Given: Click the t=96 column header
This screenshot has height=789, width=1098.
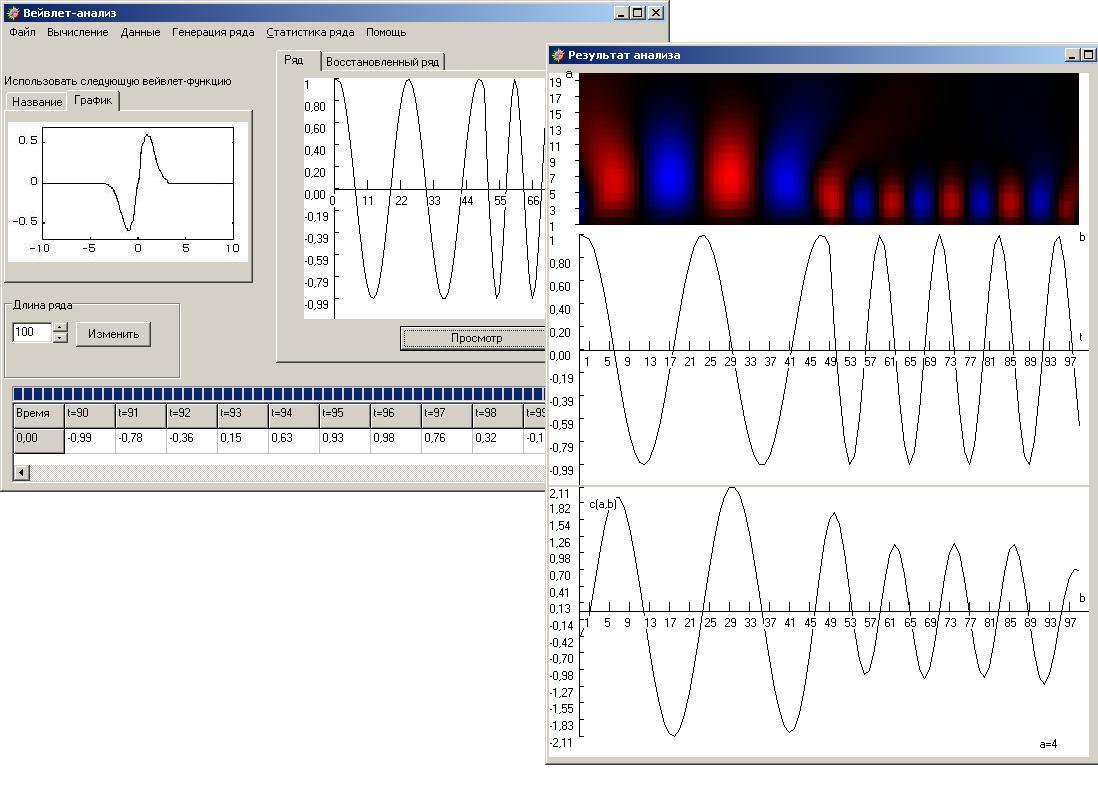Looking at the screenshot, I should pyautogui.click(x=396, y=415).
